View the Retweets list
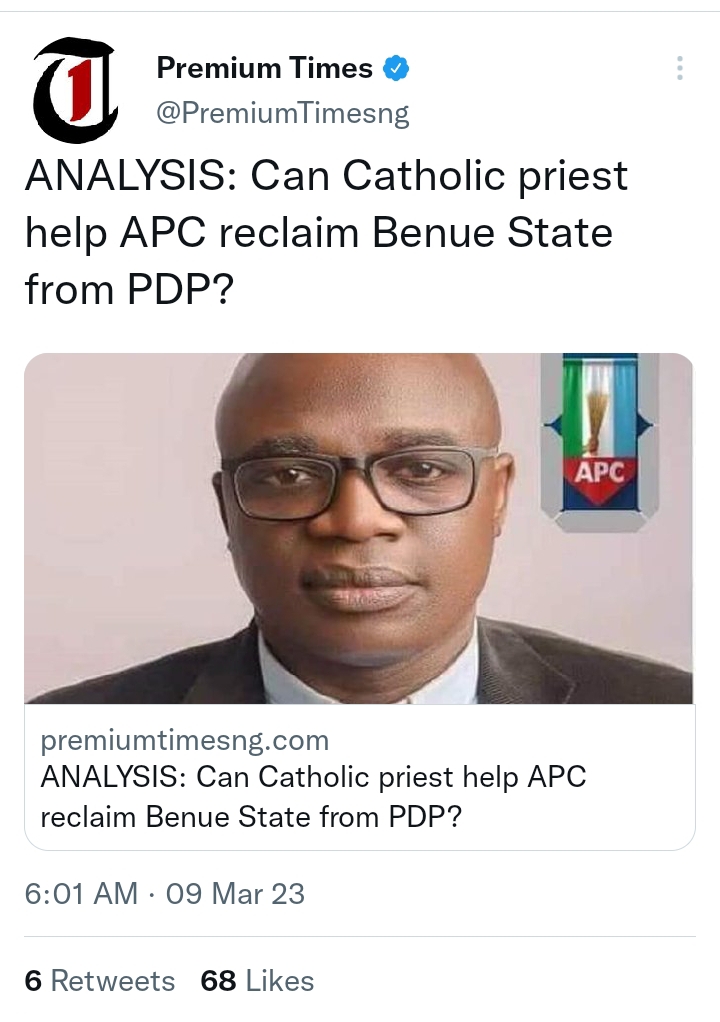The width and height of the screenshot is (720, 1022). [x=112, y=981]
